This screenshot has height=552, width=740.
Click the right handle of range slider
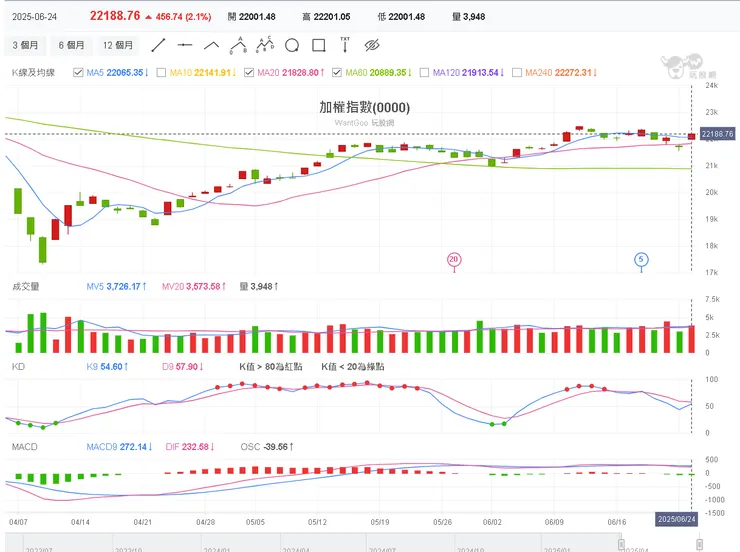tap(699, 544)
